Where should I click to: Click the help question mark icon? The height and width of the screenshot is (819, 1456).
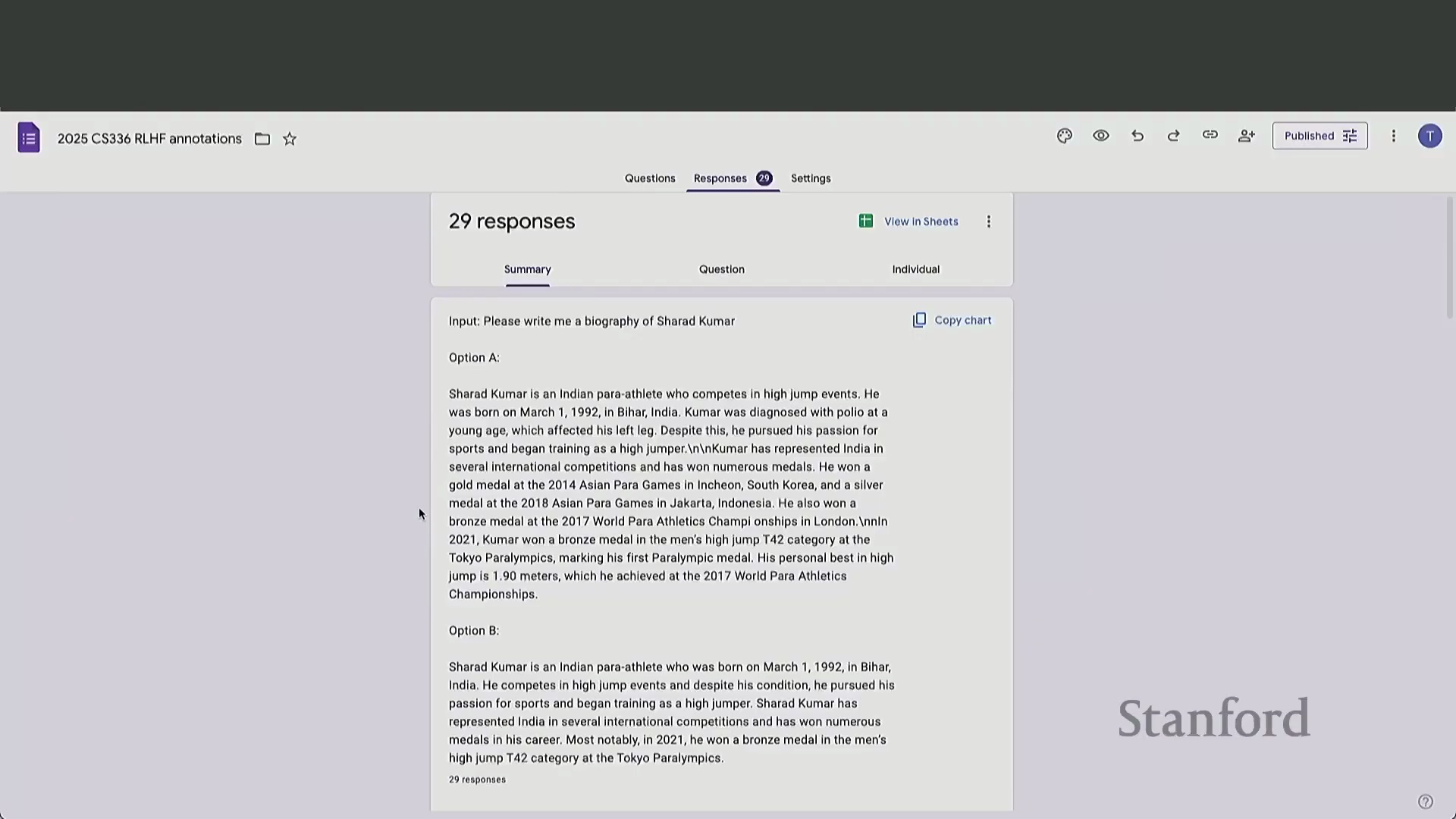1425,802
